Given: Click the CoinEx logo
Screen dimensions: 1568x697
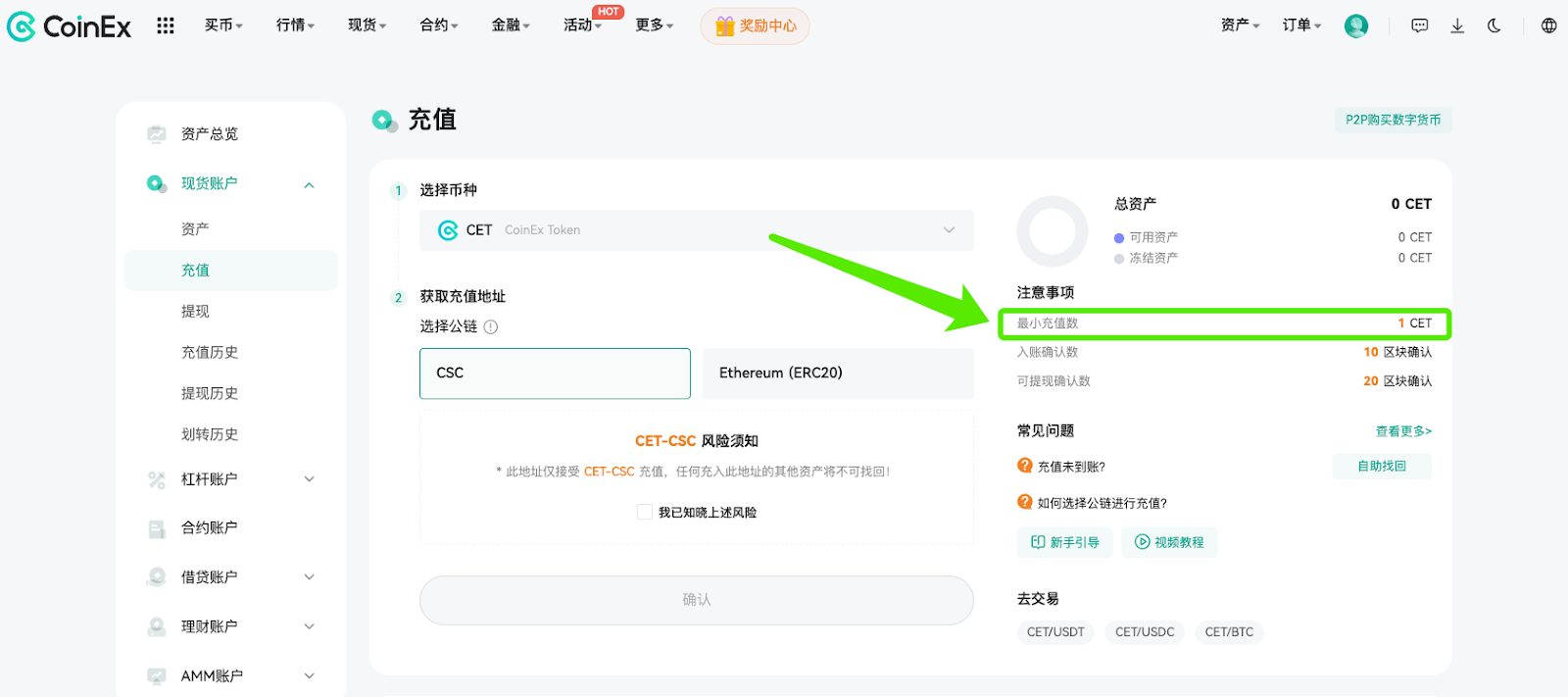Looking at the screenshot, I should [x=69, y=26].
